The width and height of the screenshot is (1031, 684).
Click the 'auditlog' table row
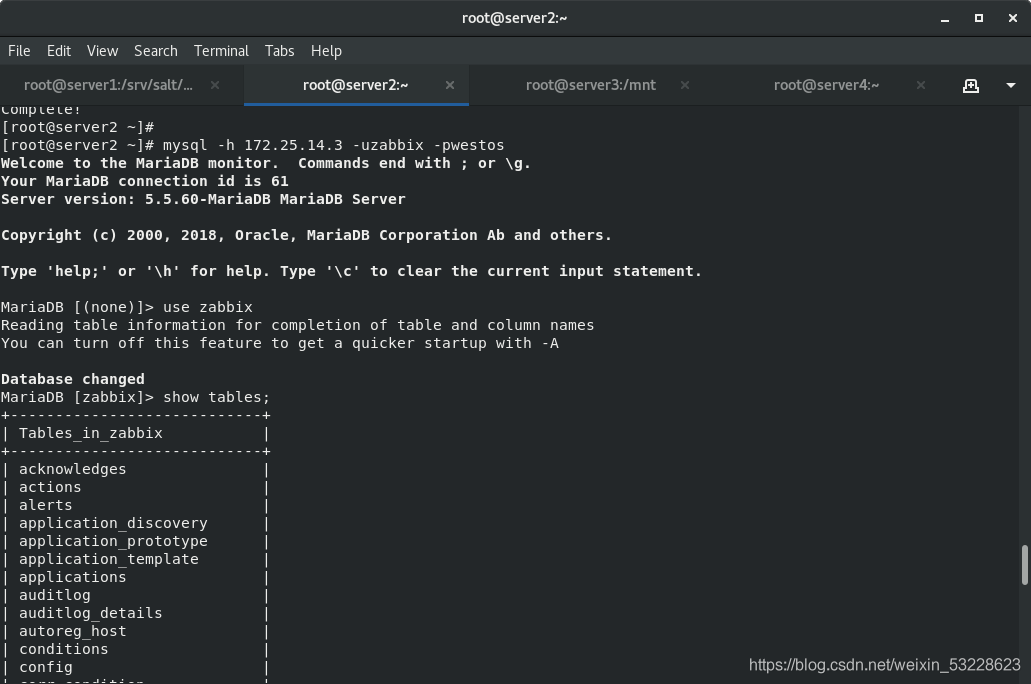pyautogui.click(x=135, y=595)
